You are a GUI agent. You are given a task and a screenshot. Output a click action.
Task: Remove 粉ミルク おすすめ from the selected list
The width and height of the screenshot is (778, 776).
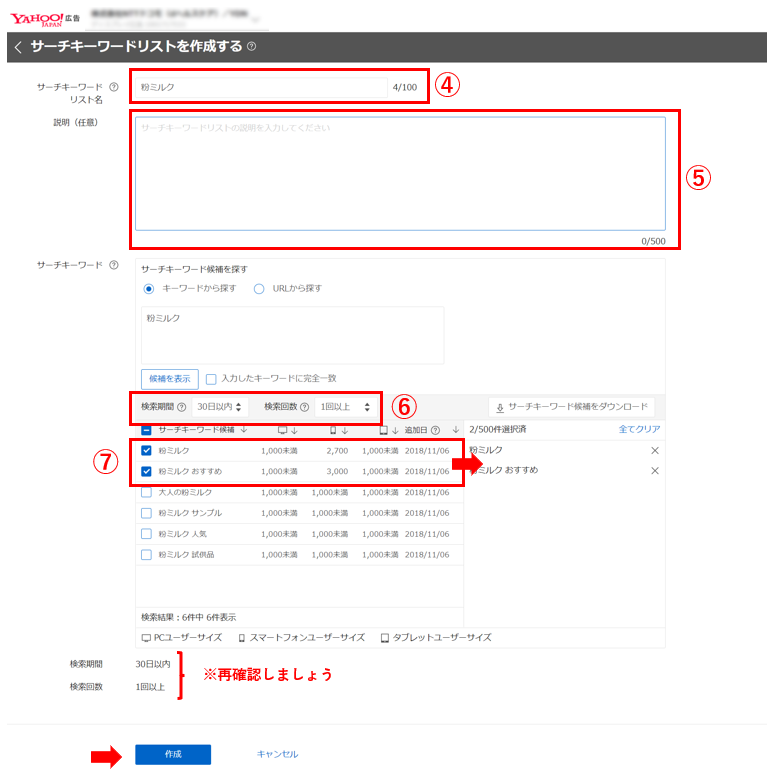tap(655, 471)
